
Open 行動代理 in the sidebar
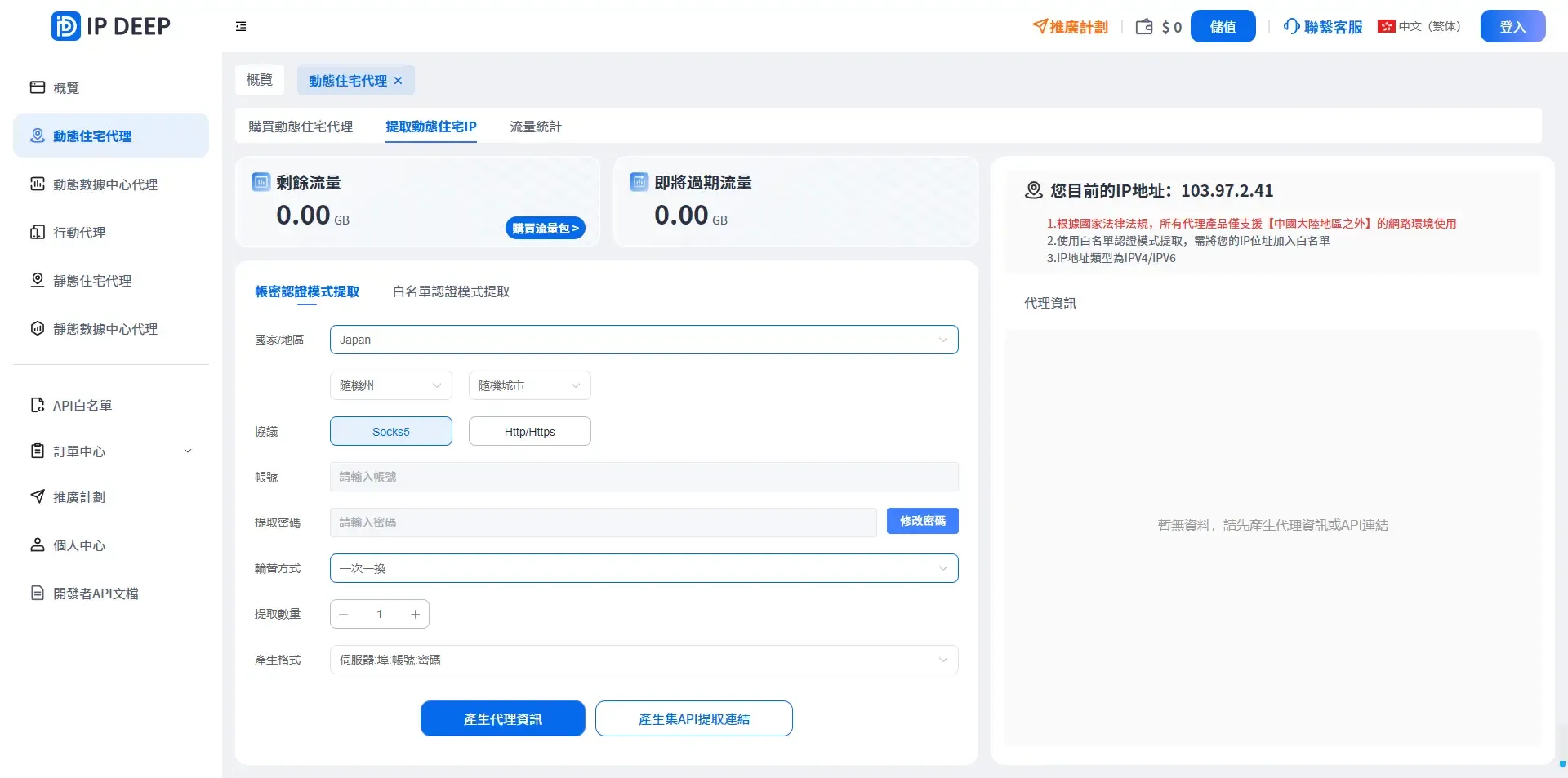pos(78,233)
